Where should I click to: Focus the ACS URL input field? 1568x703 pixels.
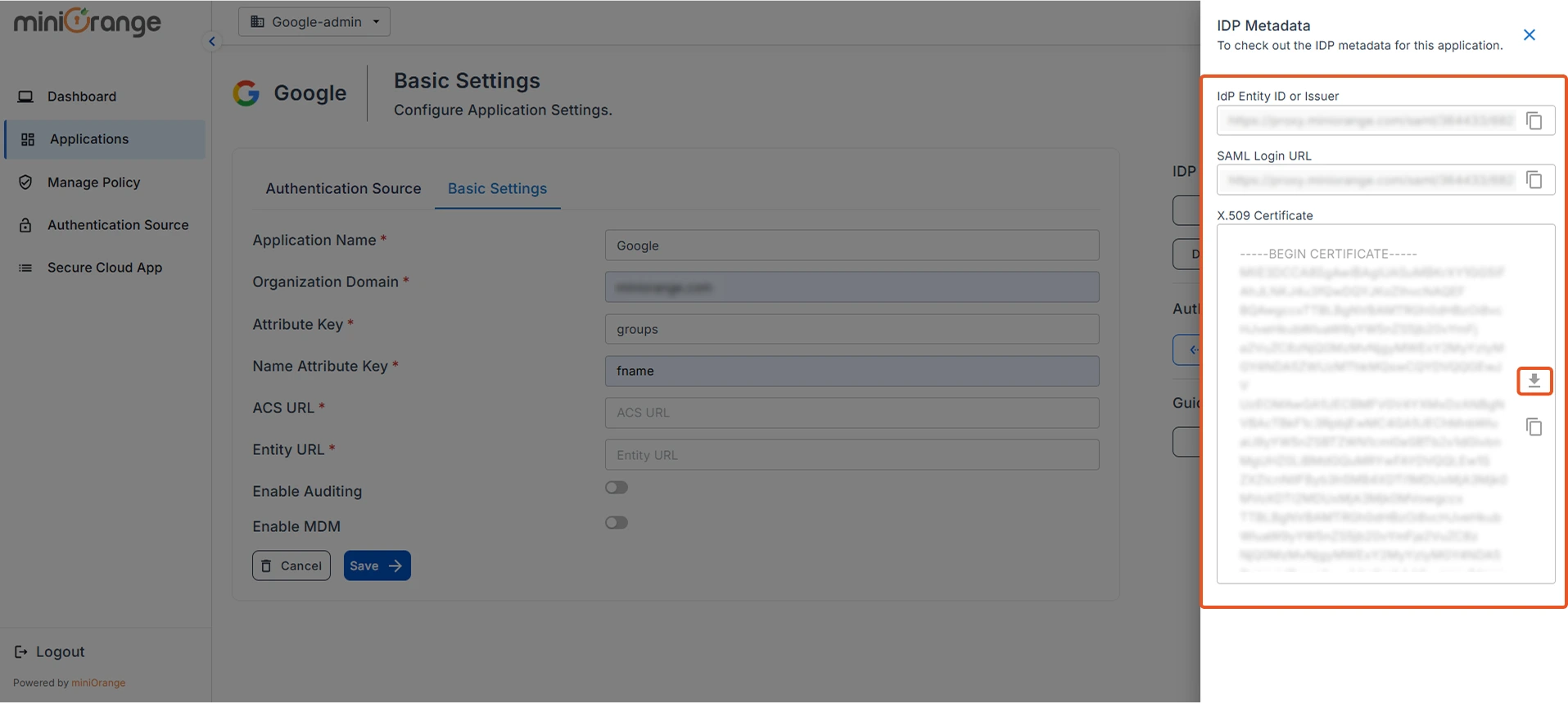click(852, 412)
